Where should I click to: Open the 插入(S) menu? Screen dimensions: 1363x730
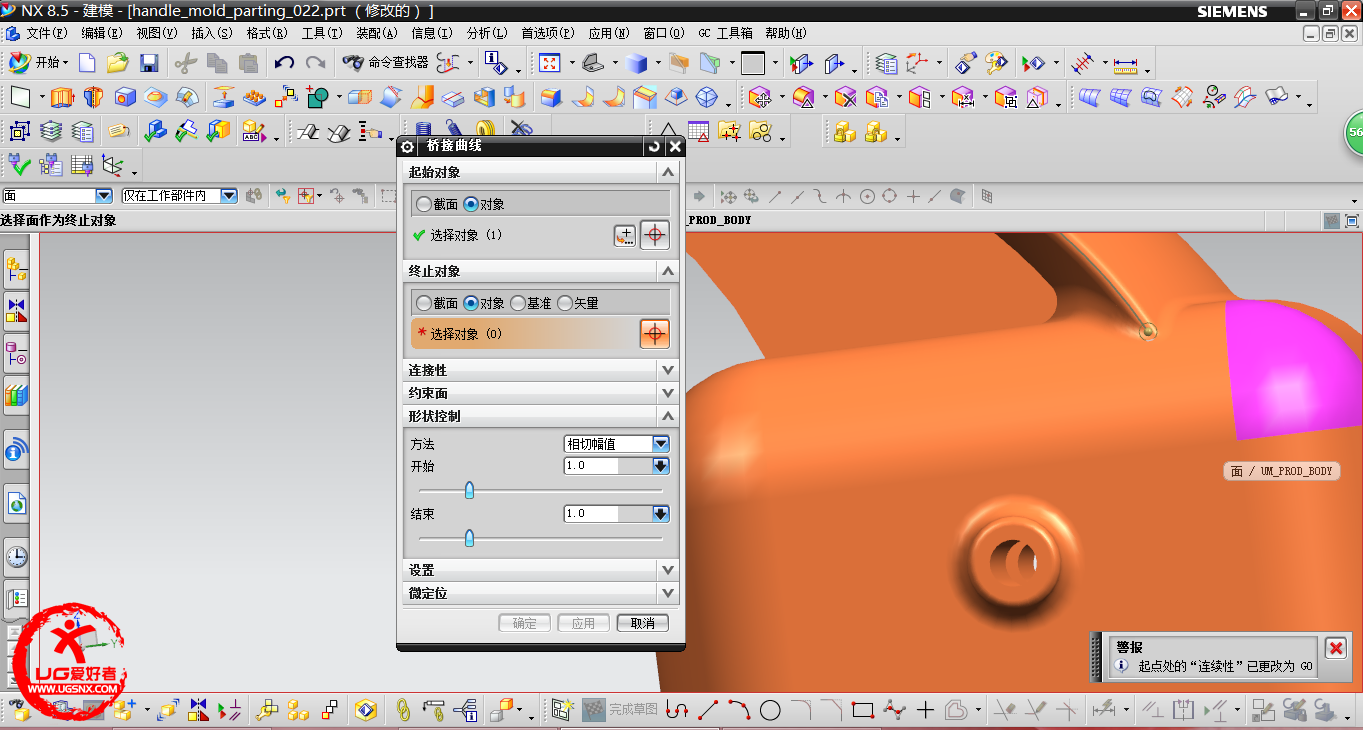click(x=212, y=33)
